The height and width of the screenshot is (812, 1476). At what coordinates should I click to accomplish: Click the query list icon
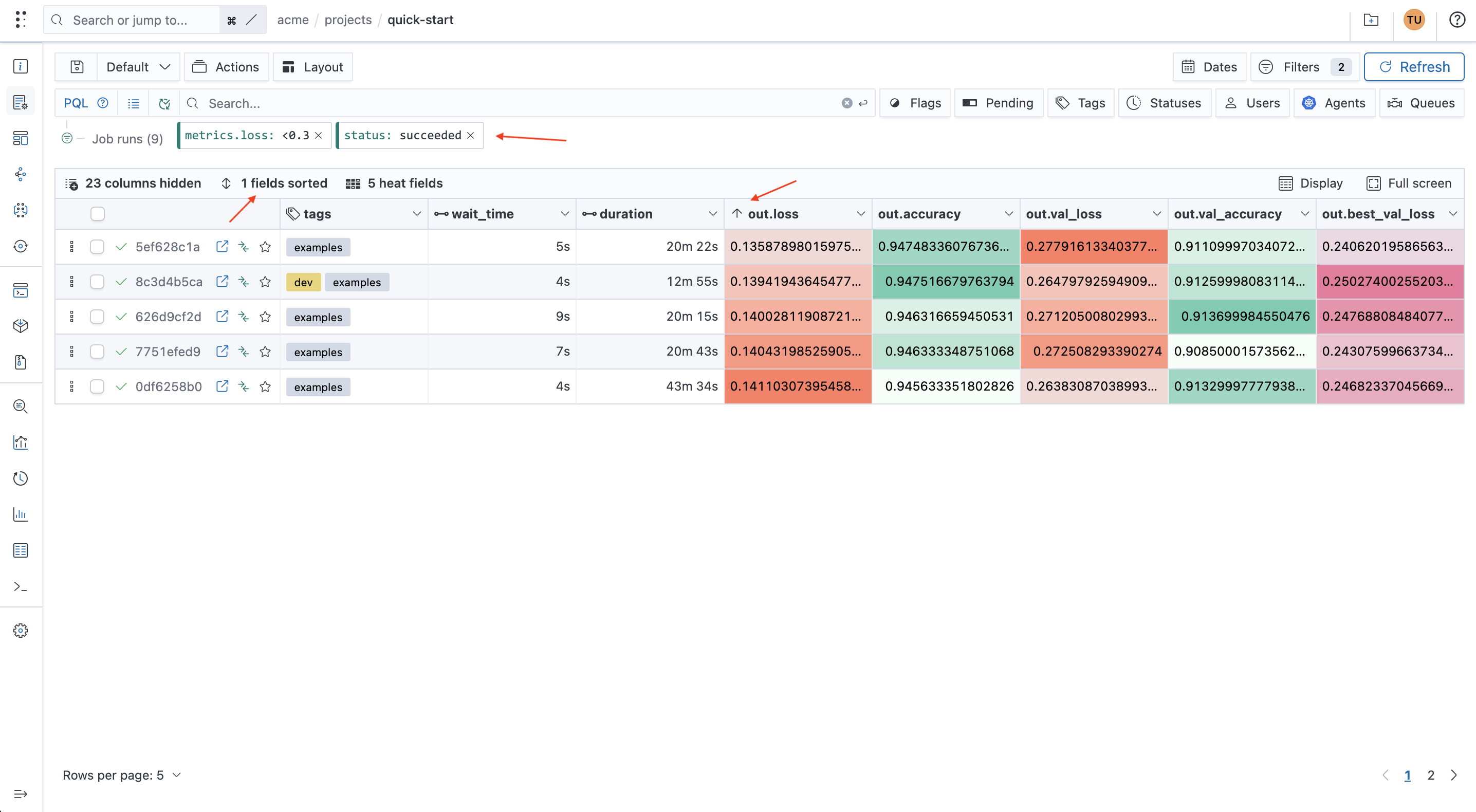[134, 103]
